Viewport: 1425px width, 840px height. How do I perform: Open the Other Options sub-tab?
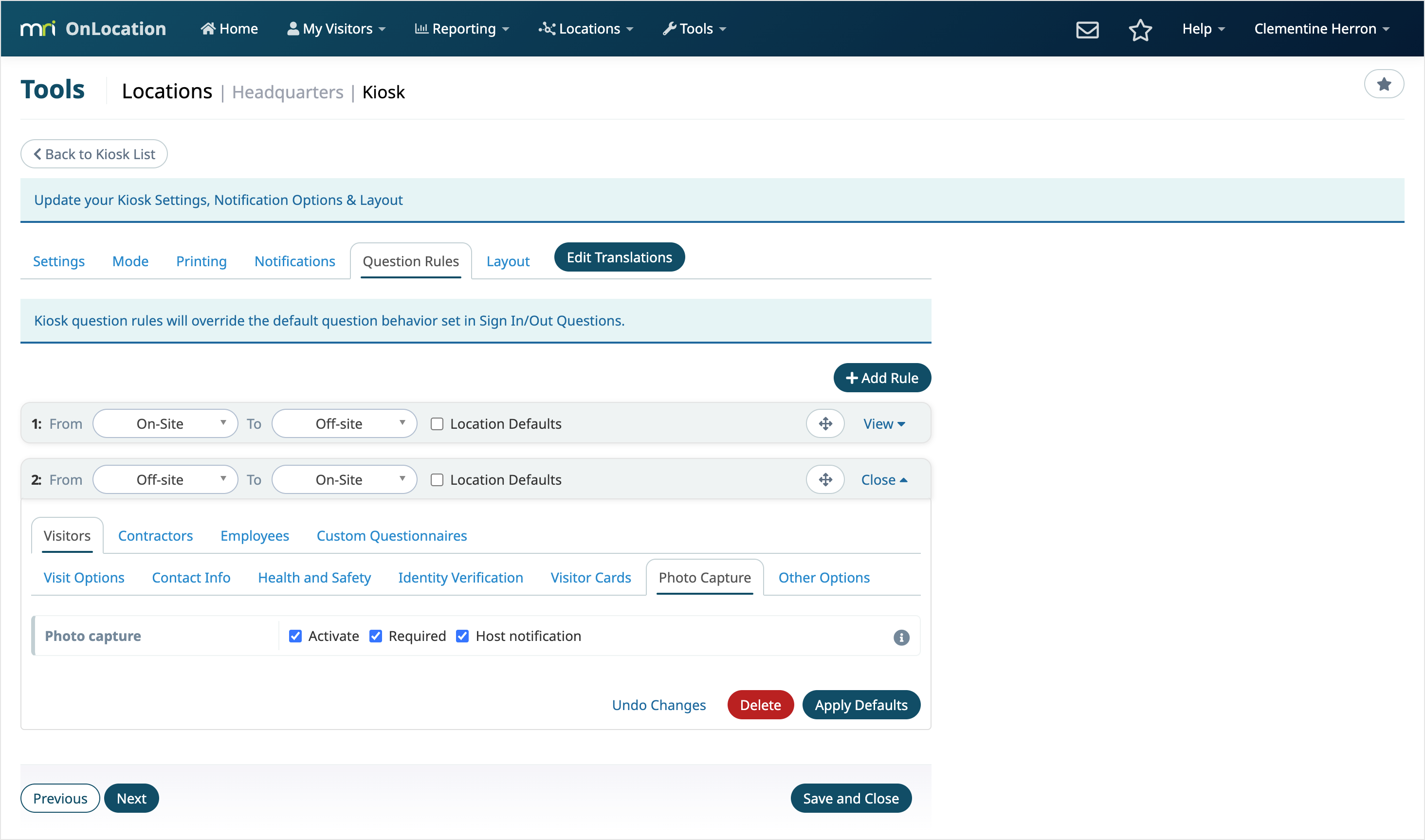coord(823,577)
